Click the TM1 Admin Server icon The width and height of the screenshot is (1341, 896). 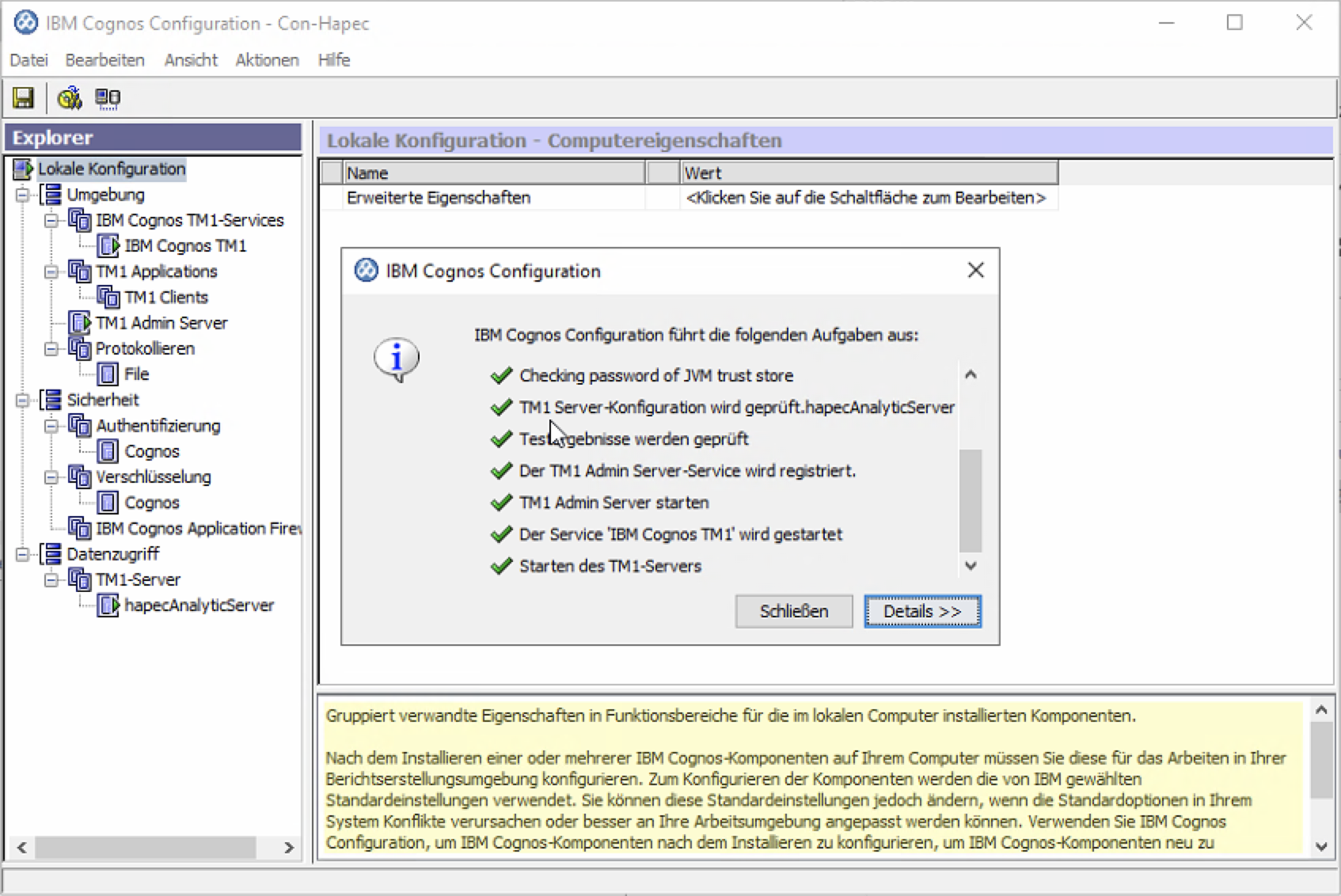point(79,323)
